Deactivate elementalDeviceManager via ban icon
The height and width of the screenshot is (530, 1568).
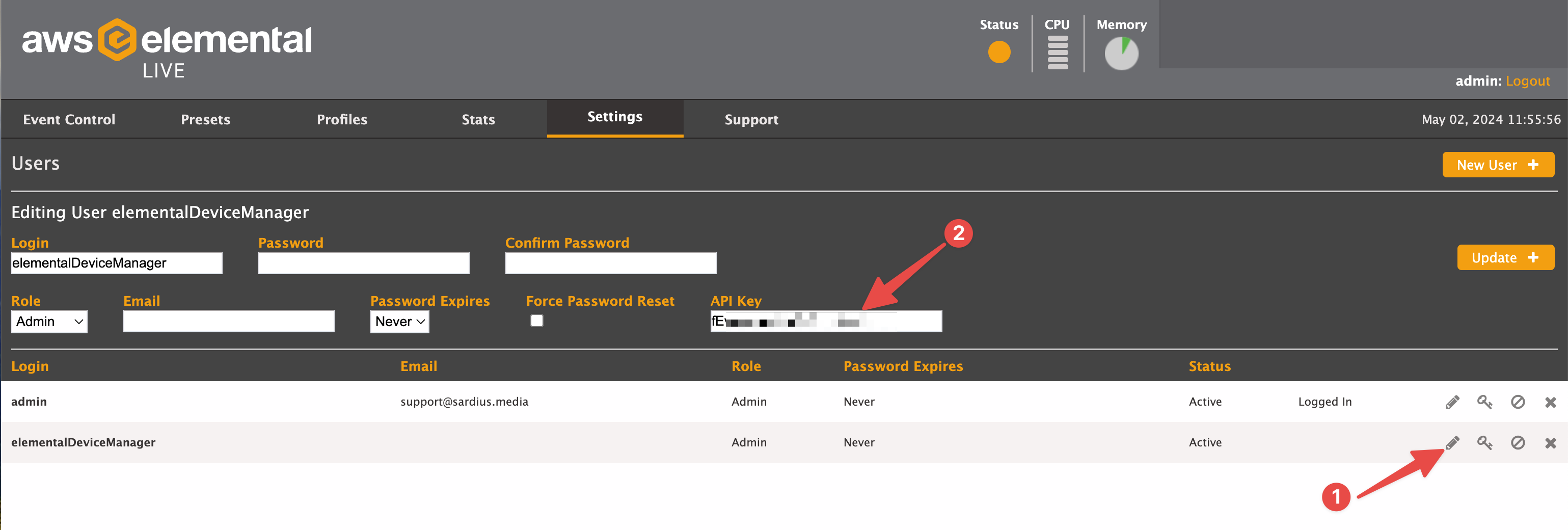tap(1518, 443)
